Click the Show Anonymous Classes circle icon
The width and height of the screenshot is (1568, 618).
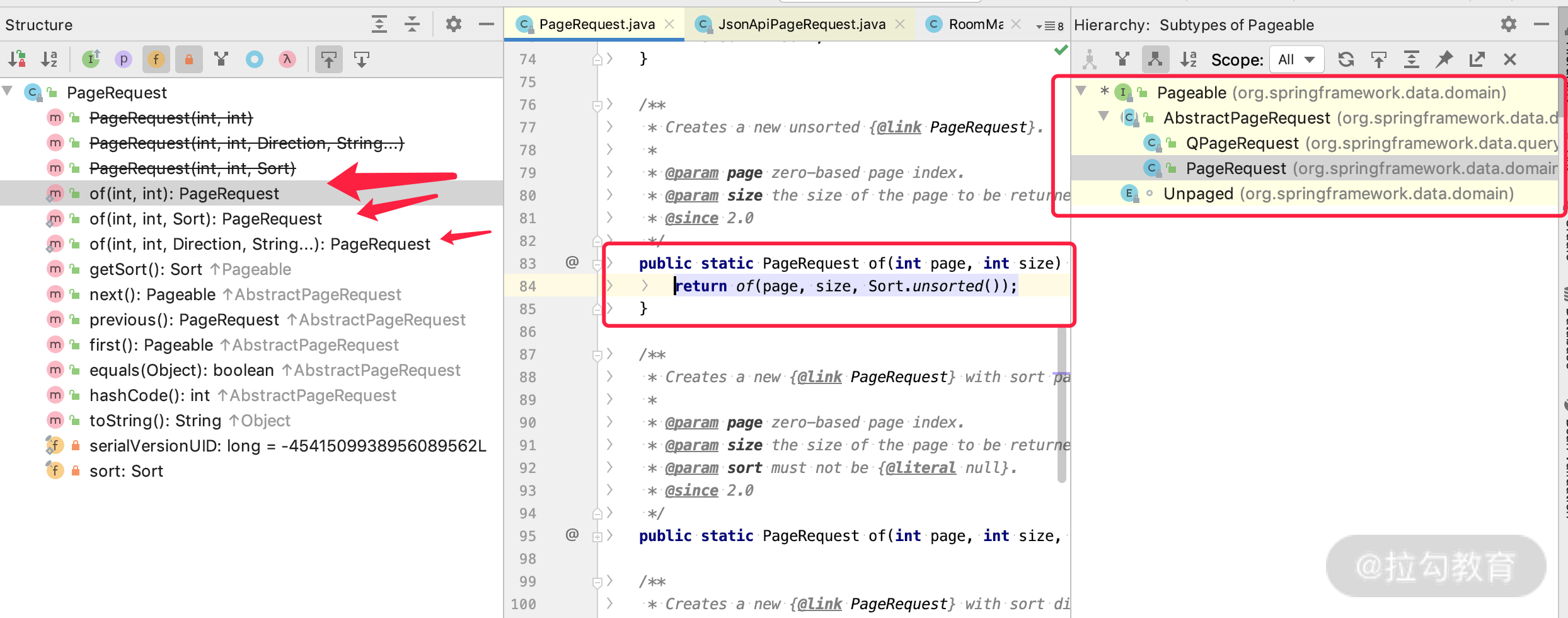[255, 59]
